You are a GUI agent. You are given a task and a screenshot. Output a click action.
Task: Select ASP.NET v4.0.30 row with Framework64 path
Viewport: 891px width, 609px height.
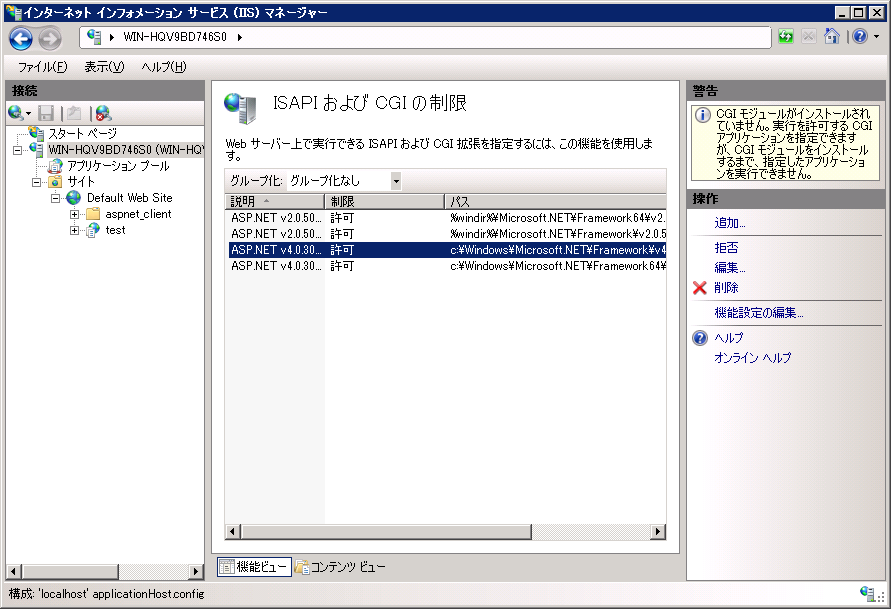447,266
